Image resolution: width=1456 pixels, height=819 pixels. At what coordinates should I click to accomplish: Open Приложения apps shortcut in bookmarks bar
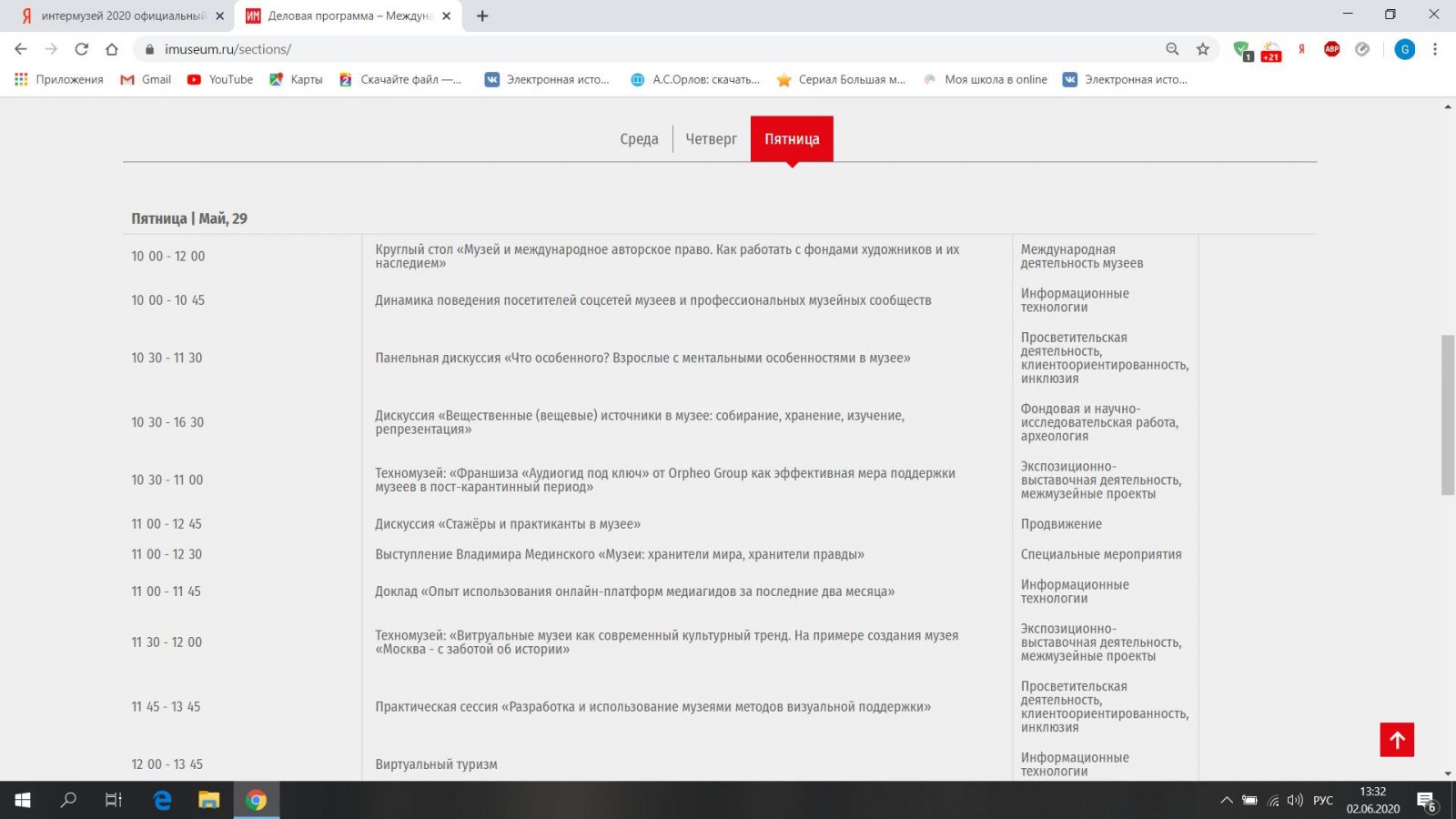pyautogui.click(x=59, y=79)
